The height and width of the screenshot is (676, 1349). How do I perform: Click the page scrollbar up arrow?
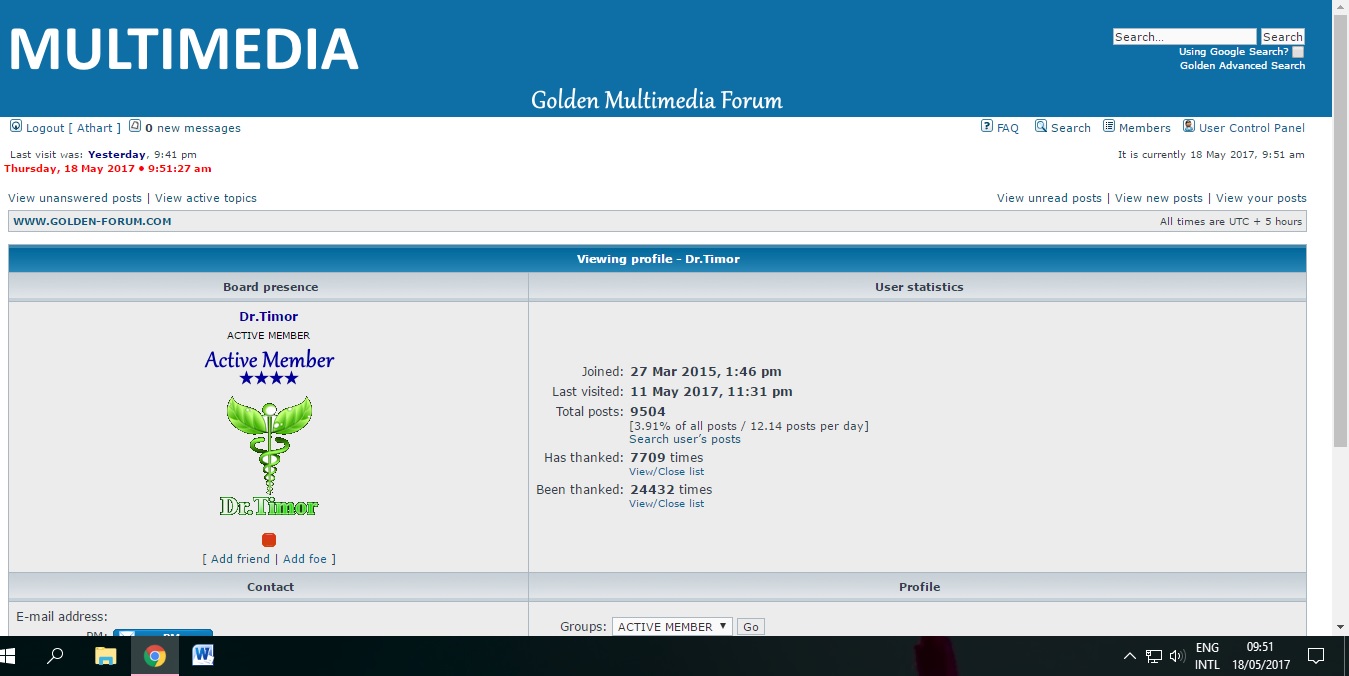pyautogui.click(x=1340, y=8)
